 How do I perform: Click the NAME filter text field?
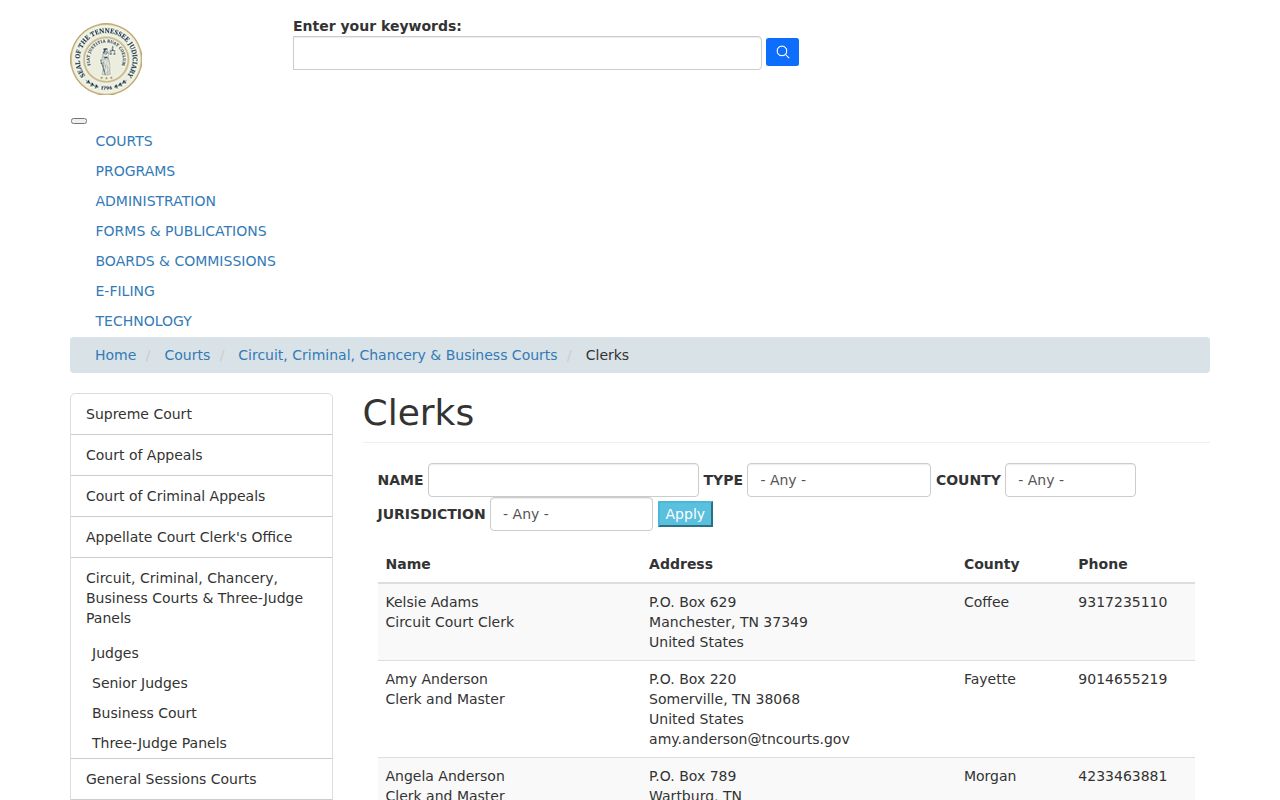(x=563, y=480)
